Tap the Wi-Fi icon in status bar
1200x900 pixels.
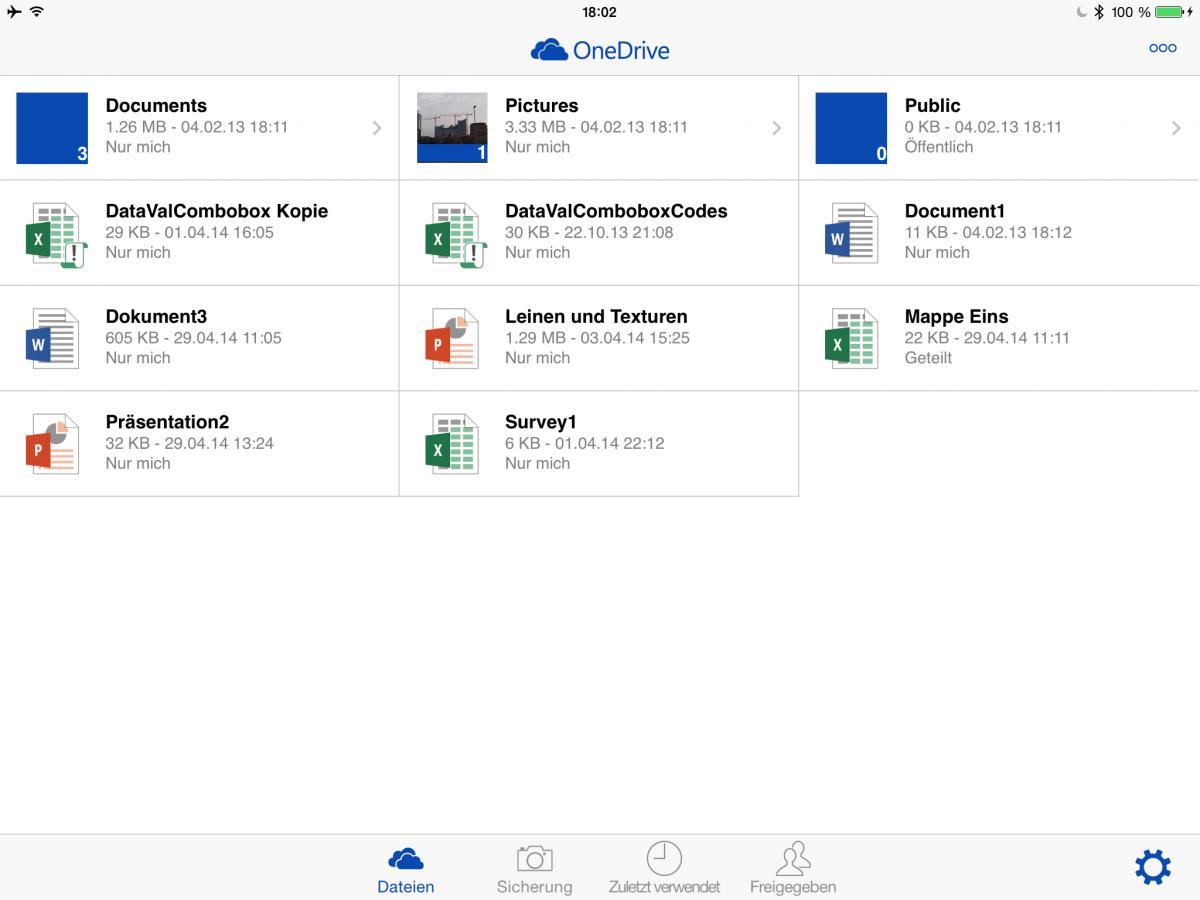point(37,12)
